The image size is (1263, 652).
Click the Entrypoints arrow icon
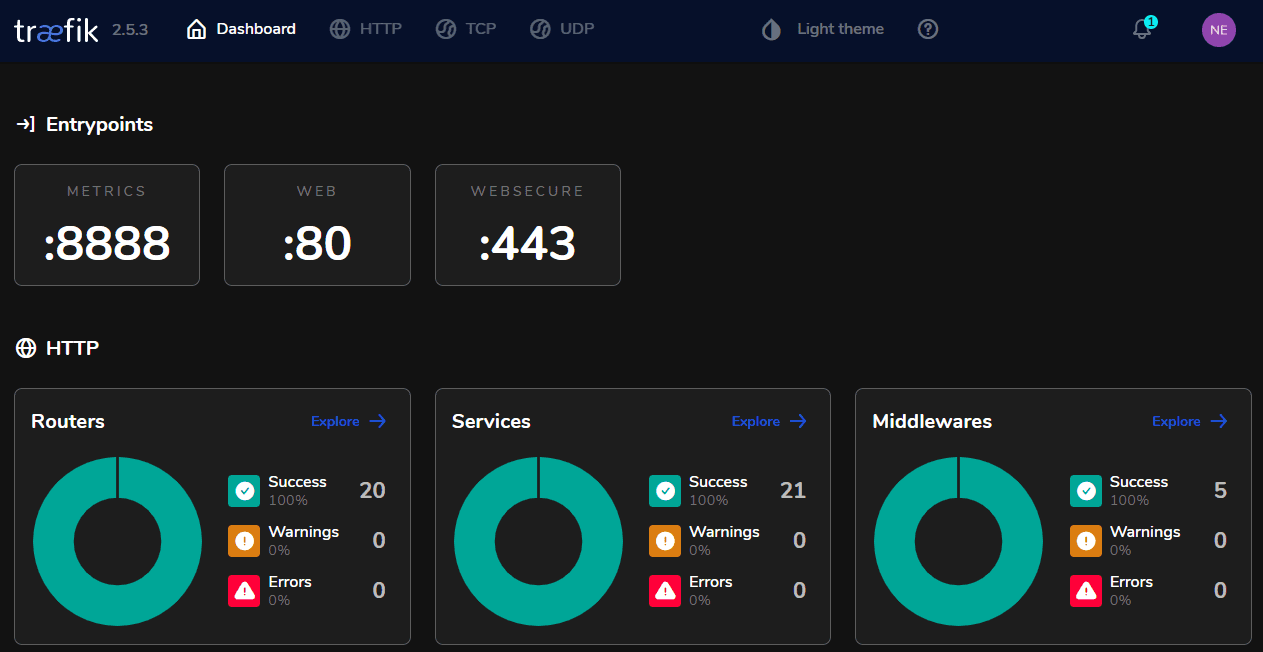coord(24,124)
